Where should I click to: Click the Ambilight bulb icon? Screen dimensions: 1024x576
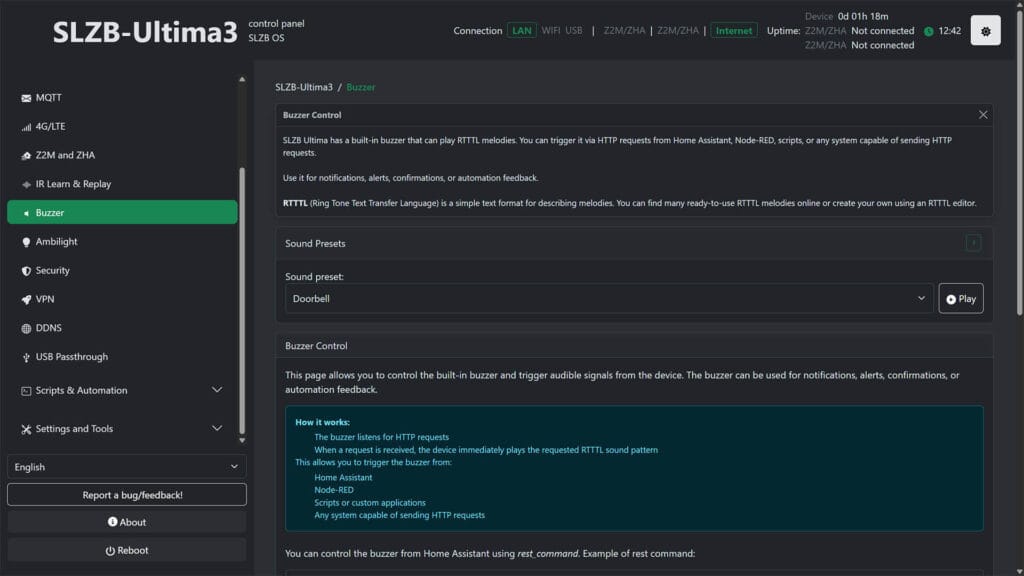coord(27,242)
